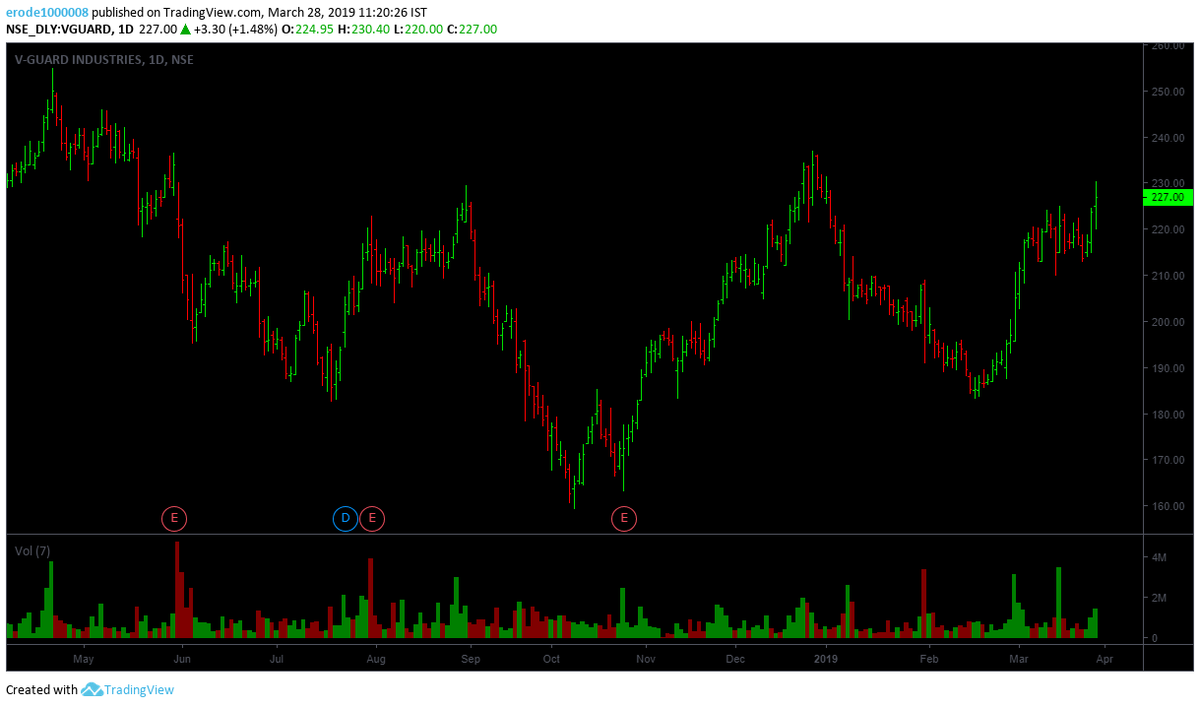Click the Apr label on time axis

point(1103,659)
